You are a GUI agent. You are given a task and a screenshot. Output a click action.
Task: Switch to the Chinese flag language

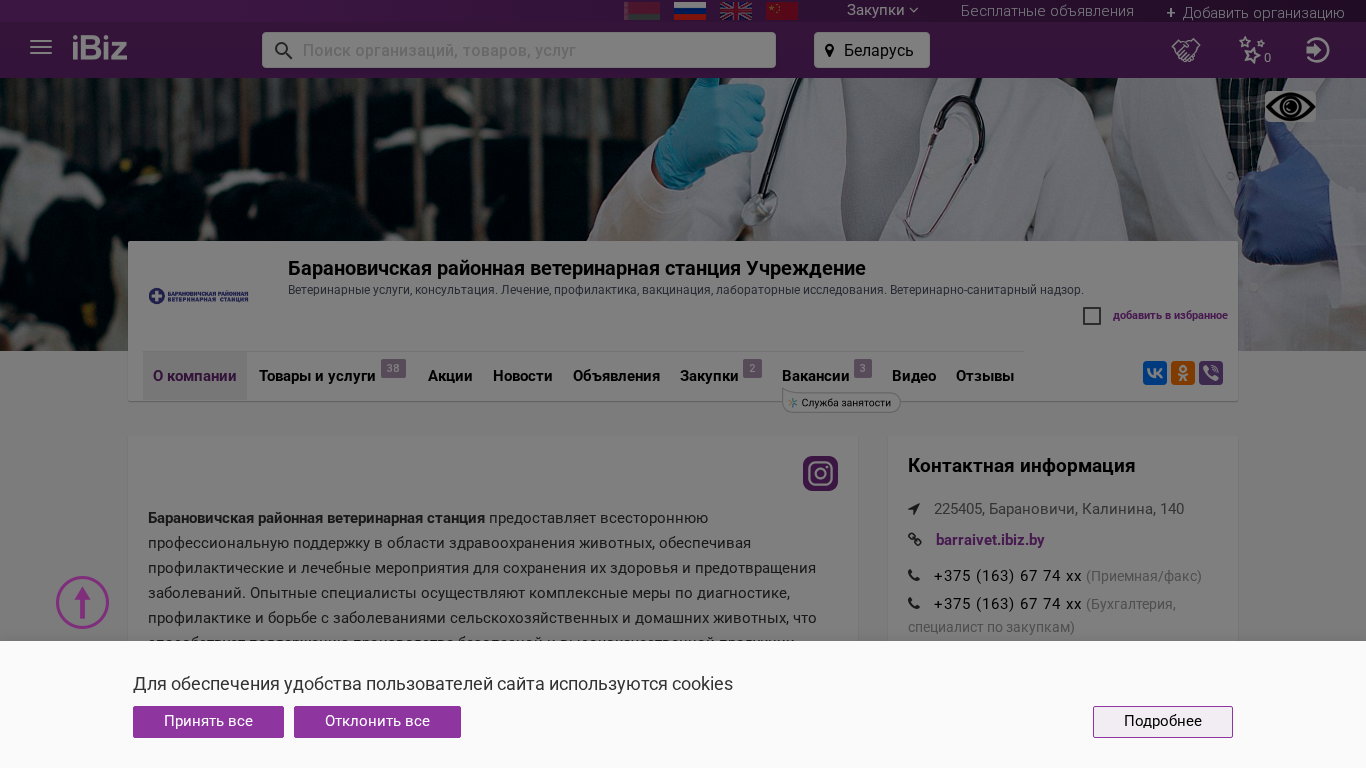click(x=782, y=11)
